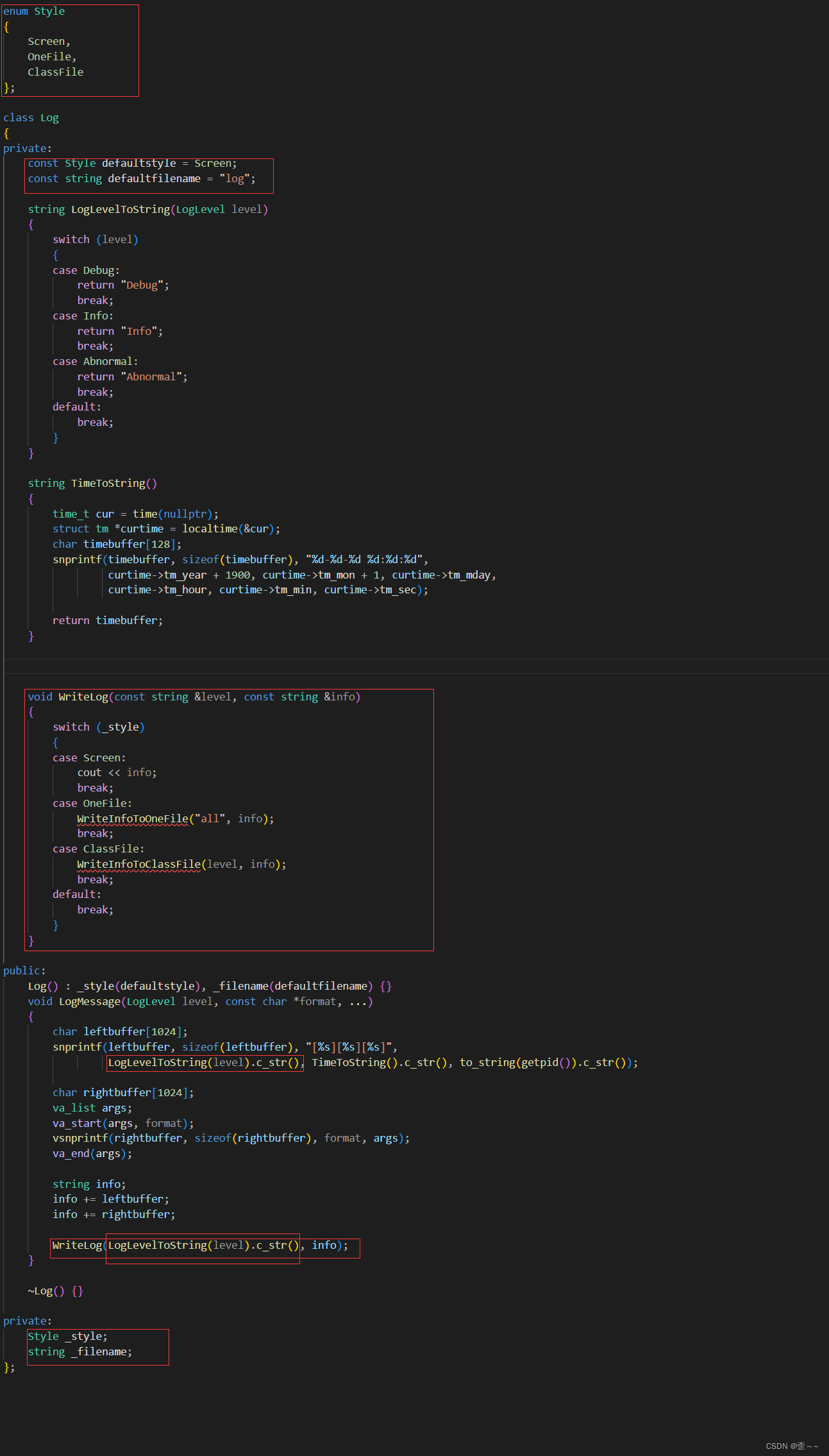The width and height of the screenshot is (829, 1456).
Task: Click the Log() constructor line
Action: [210, 986]
